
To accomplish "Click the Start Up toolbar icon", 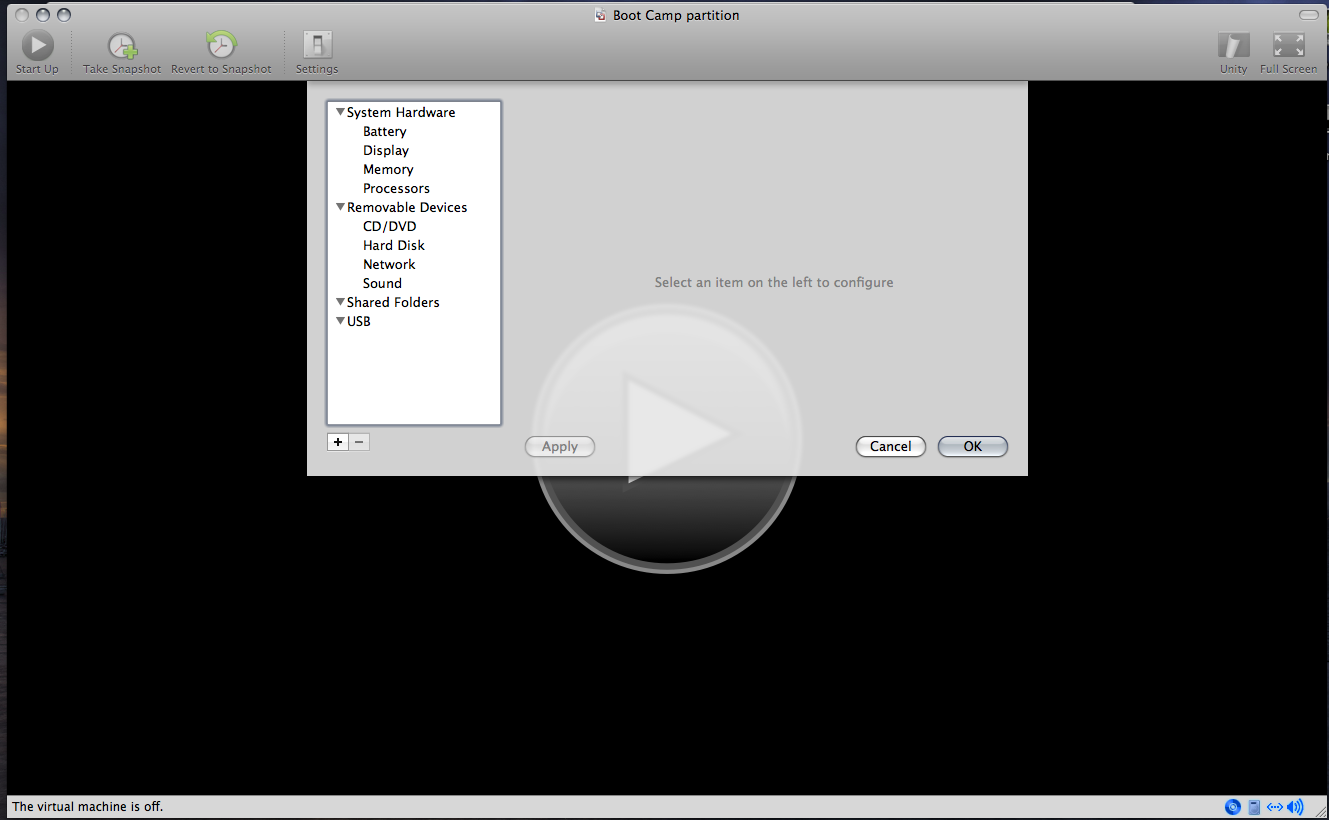I will click(x=37, y=46).
